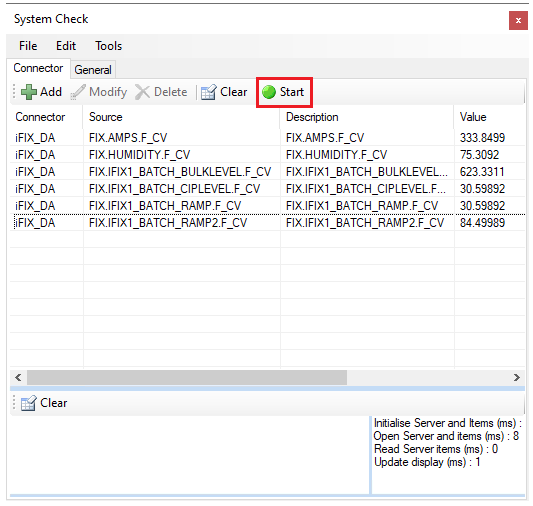Click iFIX_DA in the AMPS row
Screen dimensions: 533x506
point(35,138)
